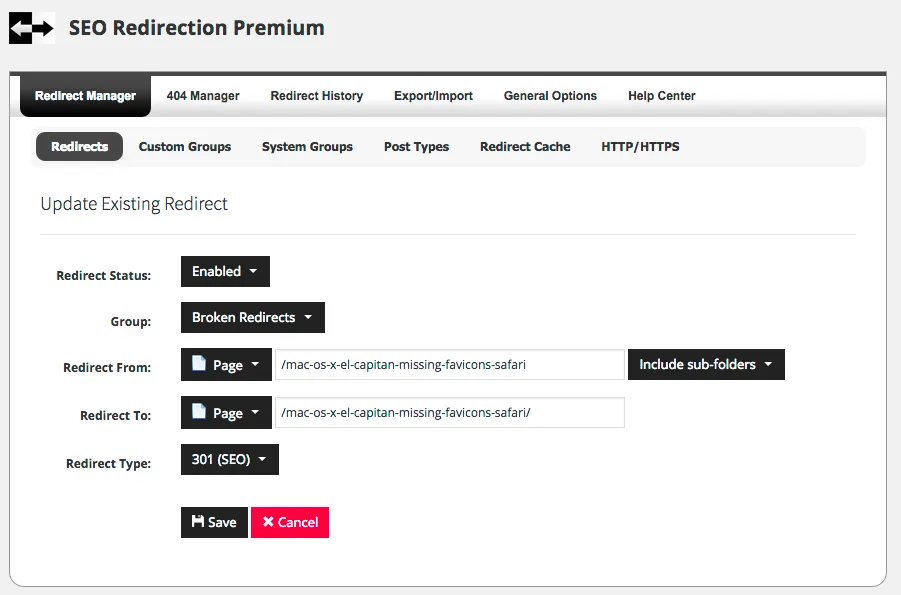Select the Custom Groups sub-tab
The width and height of the screenshot is (901, 595).
(185, 147)
